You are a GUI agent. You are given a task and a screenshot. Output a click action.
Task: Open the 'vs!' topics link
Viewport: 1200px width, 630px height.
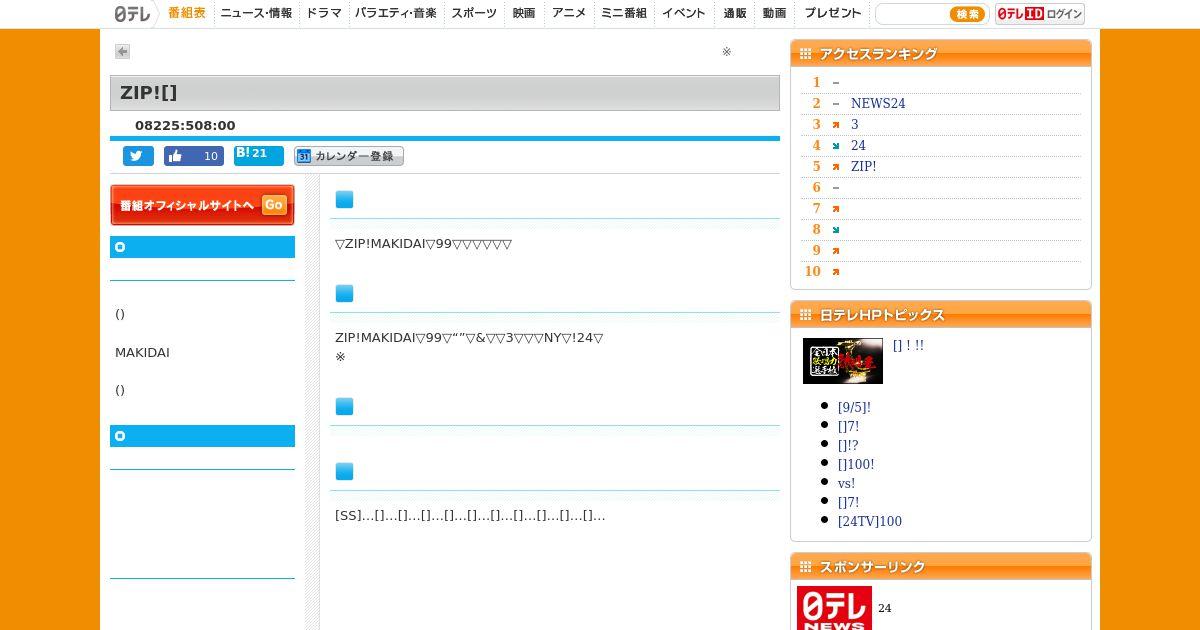(x=846, y=484)
